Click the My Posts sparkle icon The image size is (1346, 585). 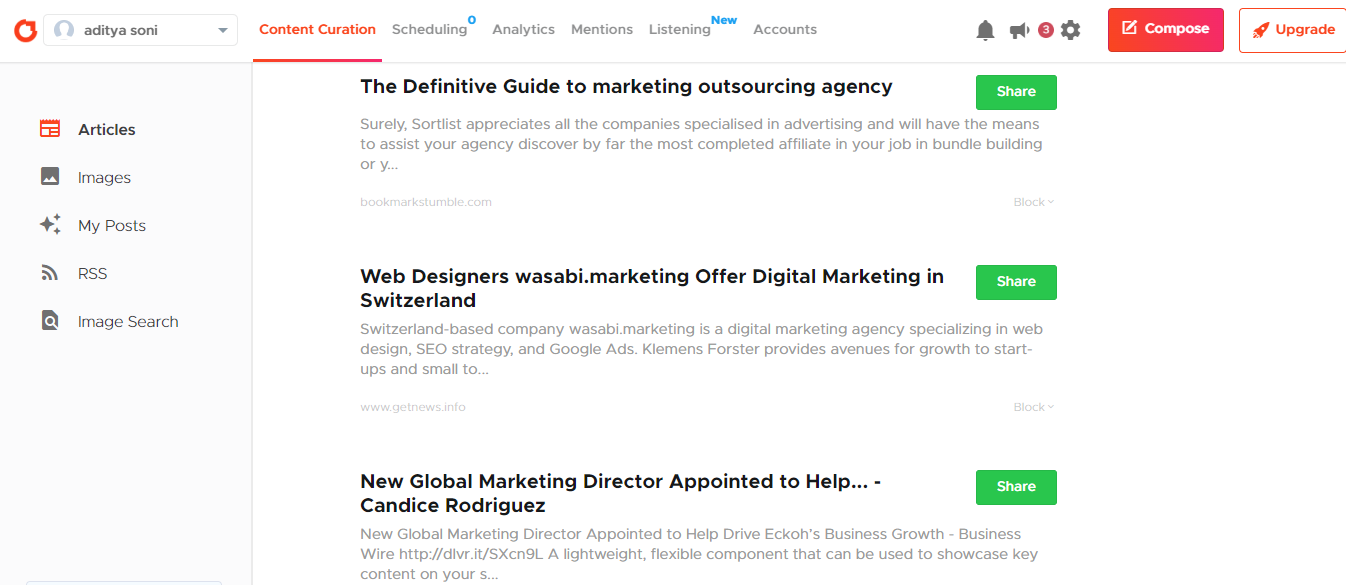tap(50, 225)
